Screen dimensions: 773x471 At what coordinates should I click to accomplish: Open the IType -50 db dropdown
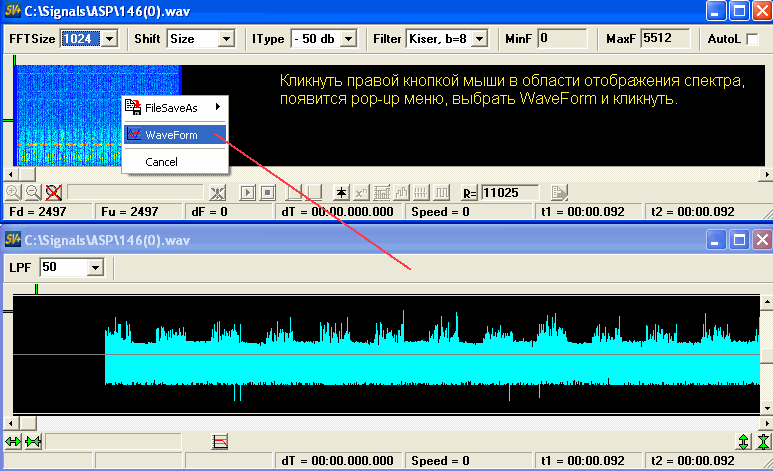point(348,38)
